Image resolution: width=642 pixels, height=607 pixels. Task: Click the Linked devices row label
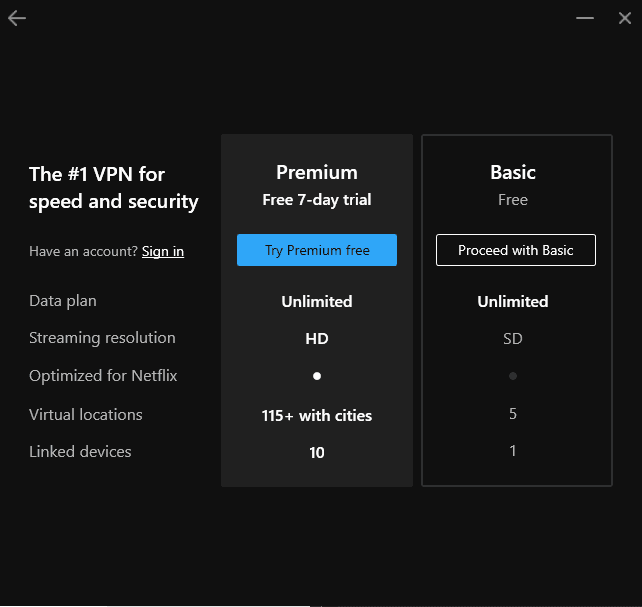(80, 452)
